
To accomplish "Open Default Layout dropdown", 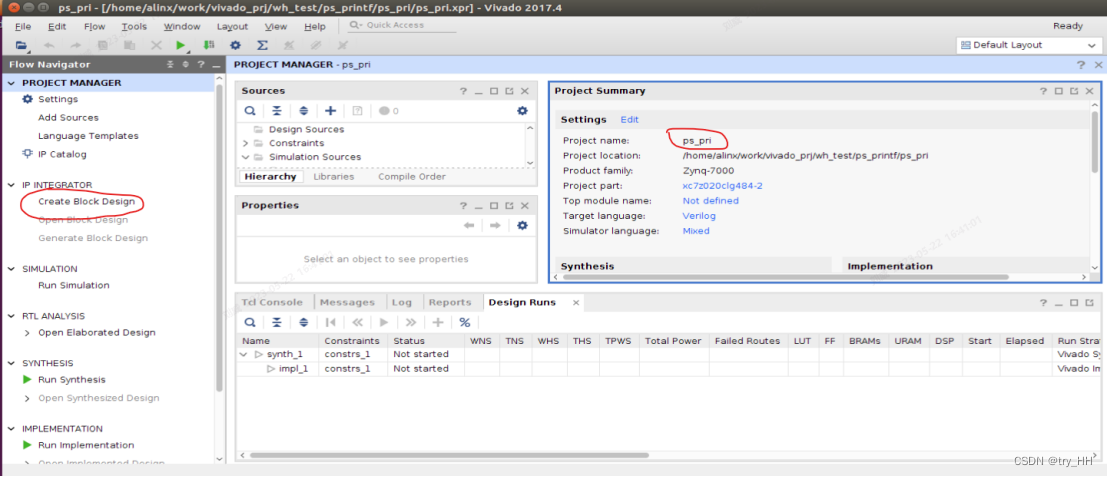I will click(x=1028, y=45).
